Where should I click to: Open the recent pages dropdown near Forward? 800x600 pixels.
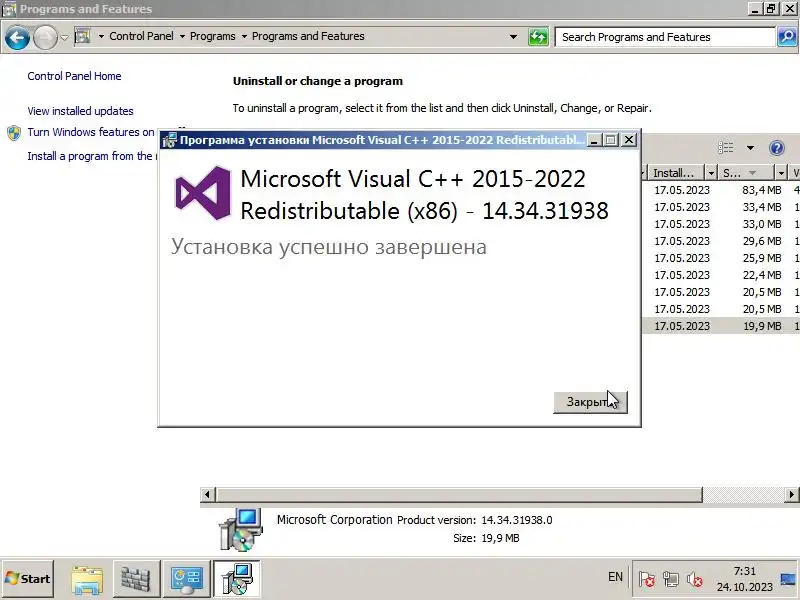(64, 37)
